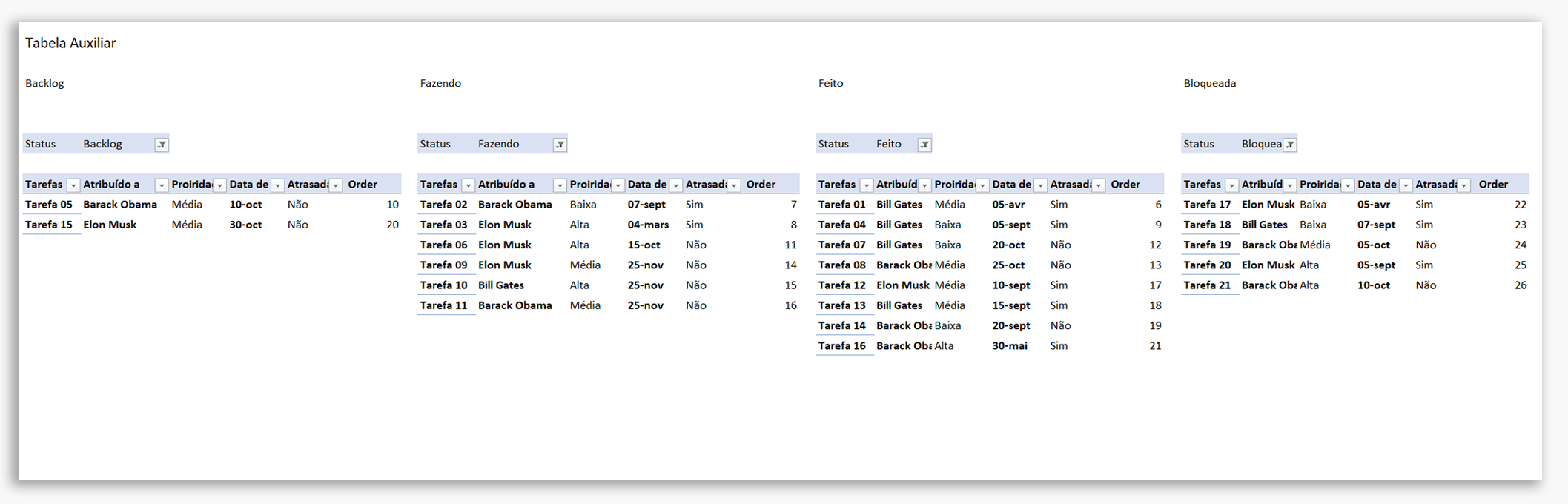The width and height of the screenshot is (1568, 504).
Task: Open Data de dropdown in Fazendo table
Action: [675, 185]
